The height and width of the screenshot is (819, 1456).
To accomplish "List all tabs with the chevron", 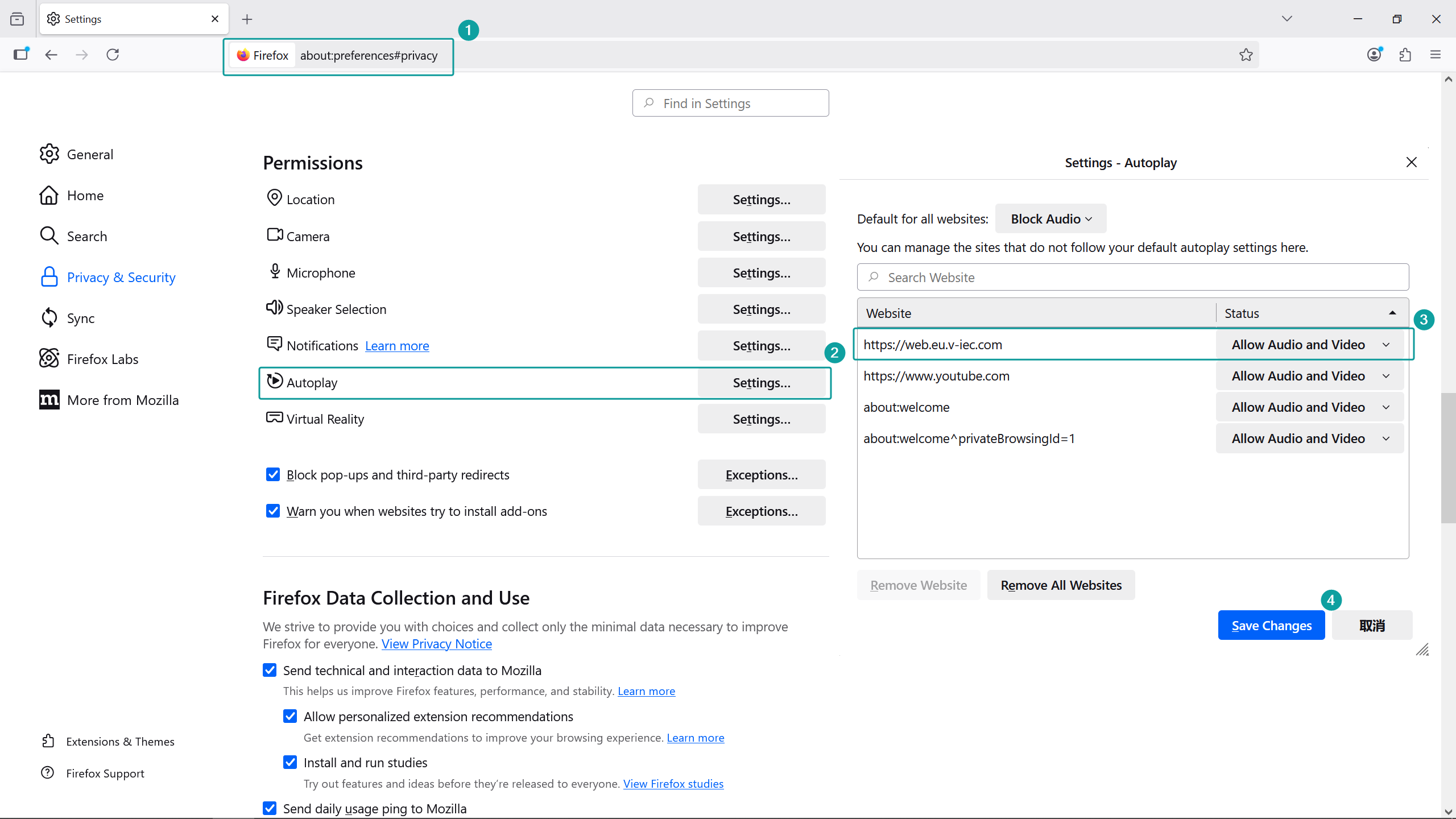I will (1287, 19).
